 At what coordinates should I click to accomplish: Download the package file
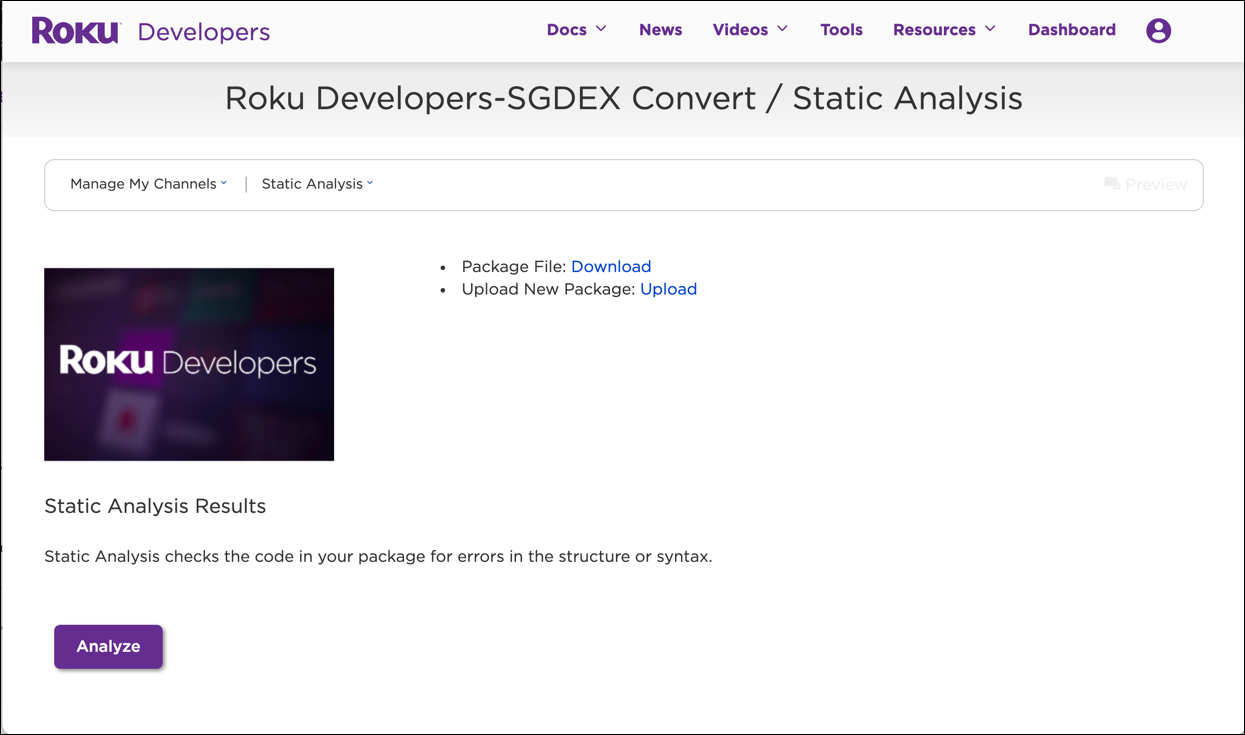[x=611, y=266]
